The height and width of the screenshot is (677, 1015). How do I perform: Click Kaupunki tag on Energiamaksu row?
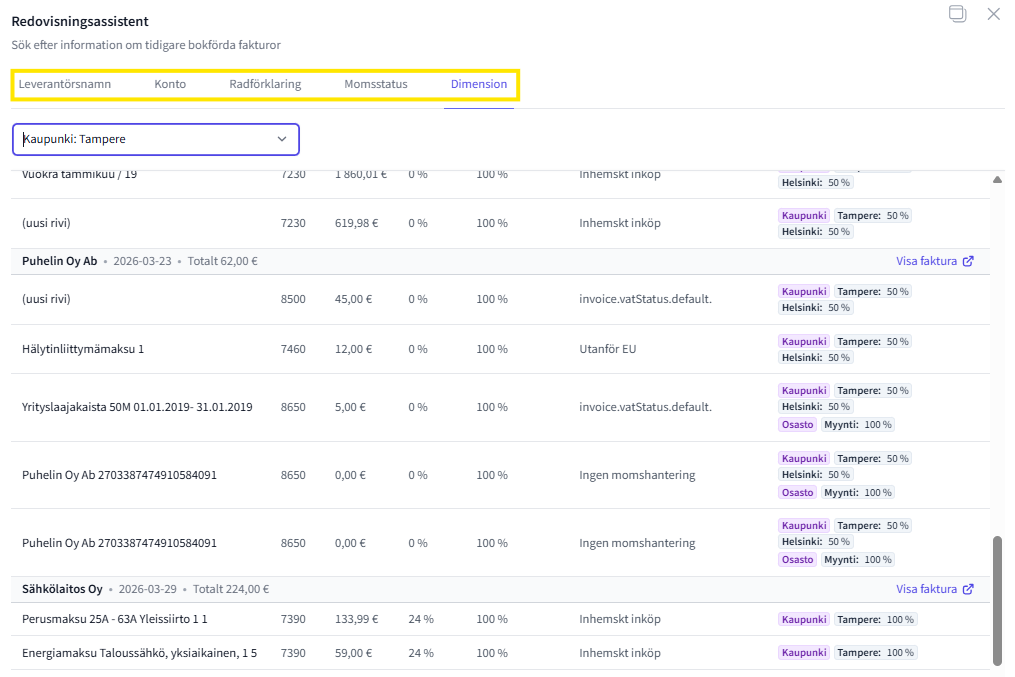coord(804,653)
